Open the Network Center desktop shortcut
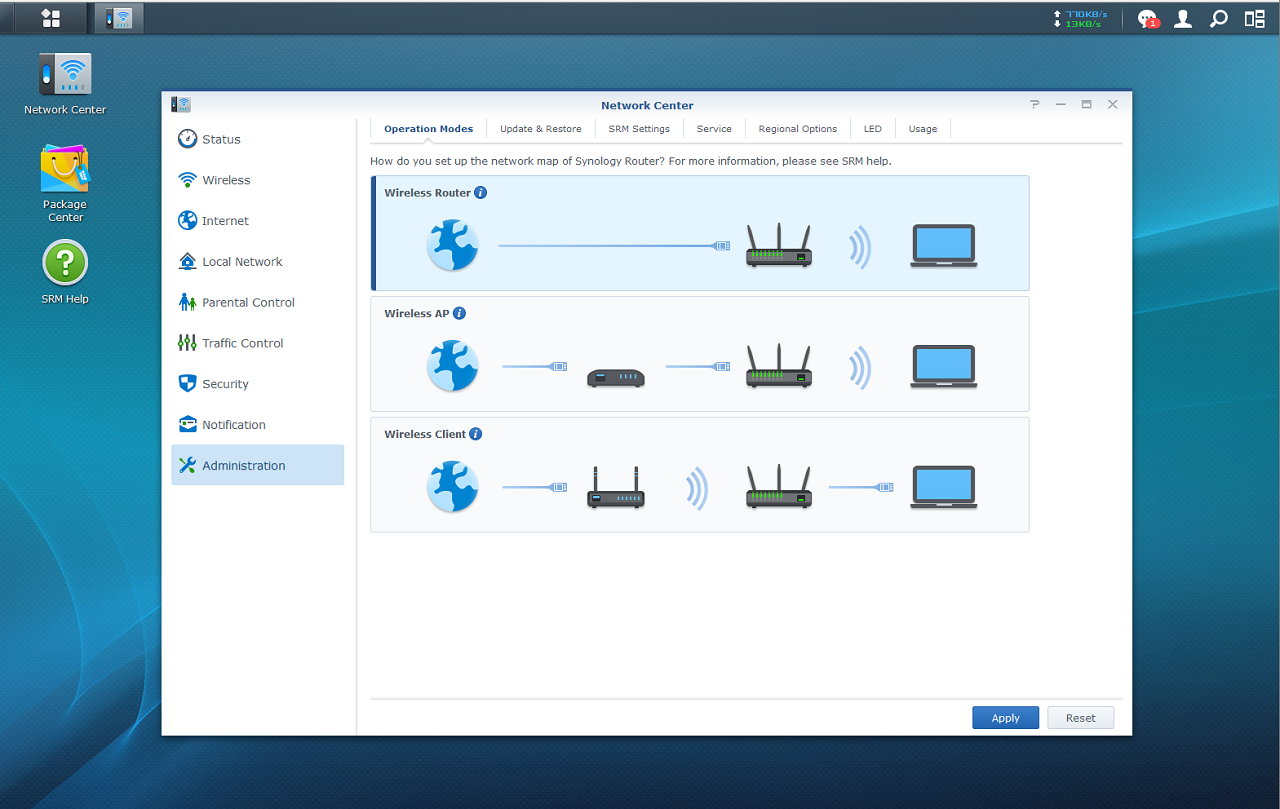 tap(65, 84)
